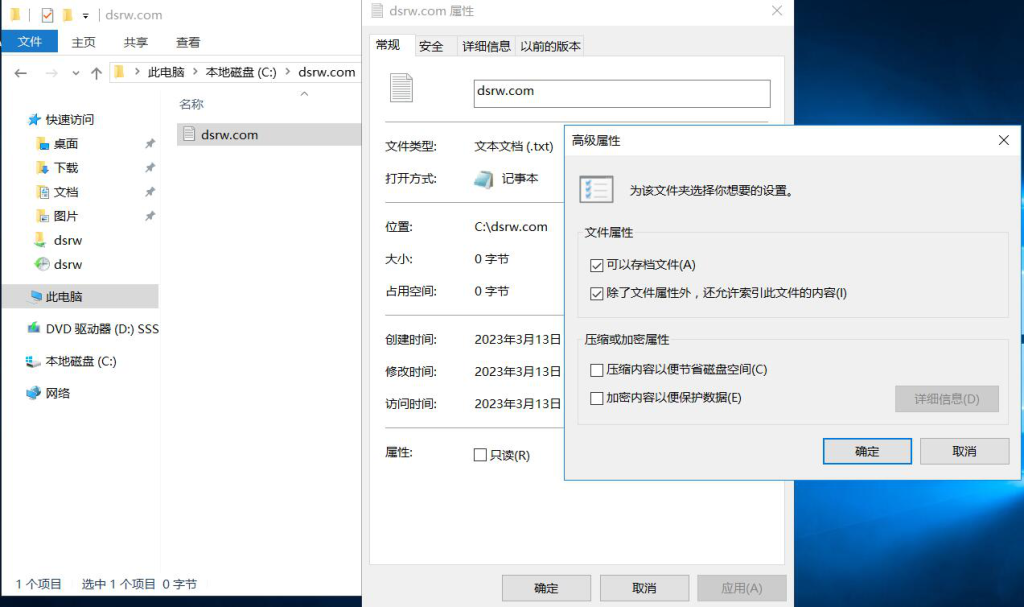Viewport: 1024px width, 607px height.
Task: Click the file name field dsrw.com
Action: point(622,93)
